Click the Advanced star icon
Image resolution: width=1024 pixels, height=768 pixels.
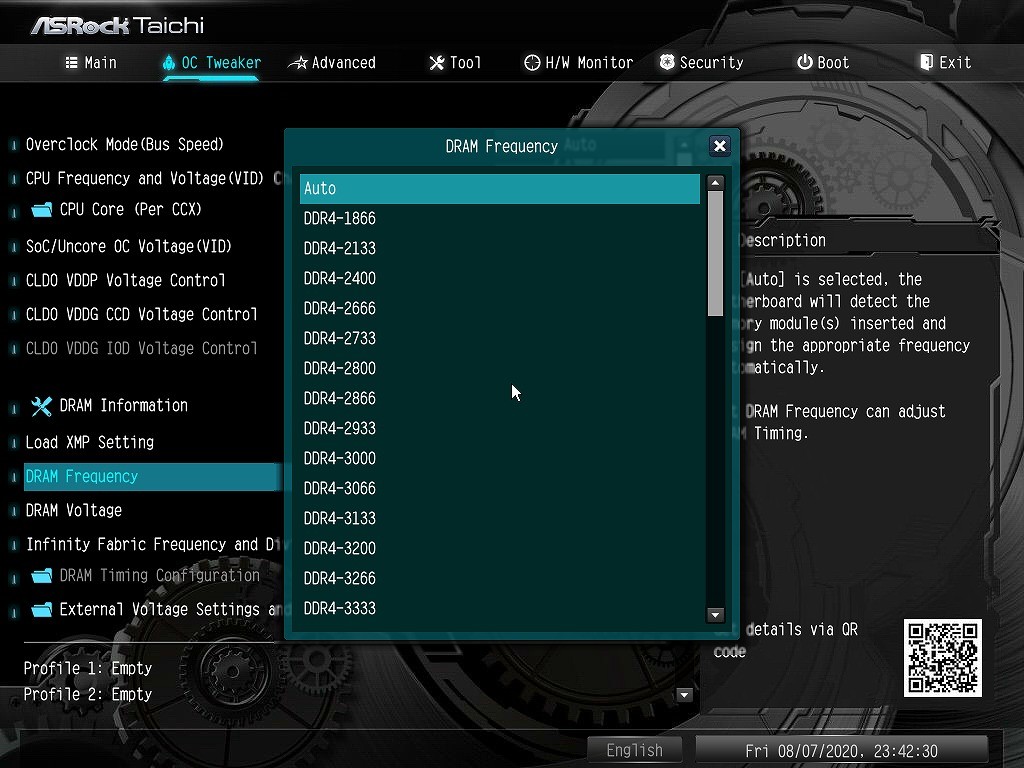pyautogui.click(x=298, y=63)
